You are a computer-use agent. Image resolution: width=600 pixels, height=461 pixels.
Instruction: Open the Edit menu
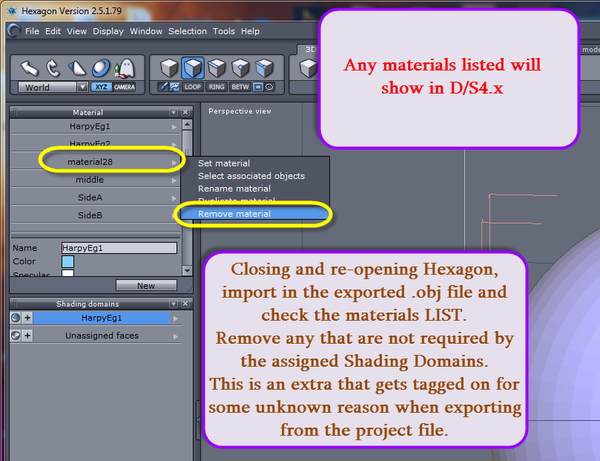53,31
